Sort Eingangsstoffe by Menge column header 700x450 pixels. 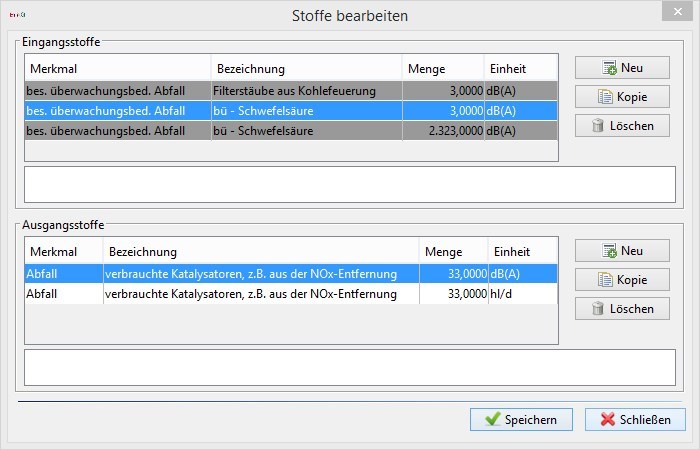coord(441,69)
